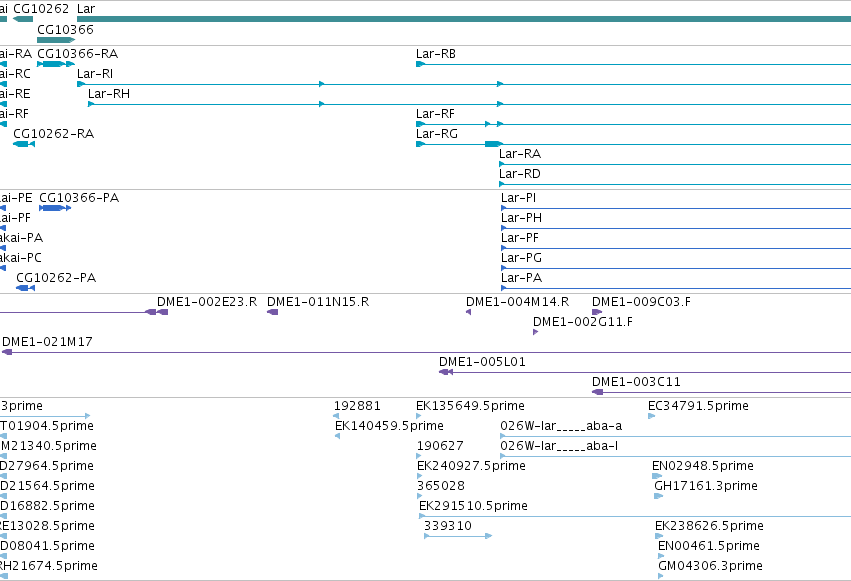Click the DME1-011N15.R clone end
This screenshot has width=851, height=581.
point(272,312)
